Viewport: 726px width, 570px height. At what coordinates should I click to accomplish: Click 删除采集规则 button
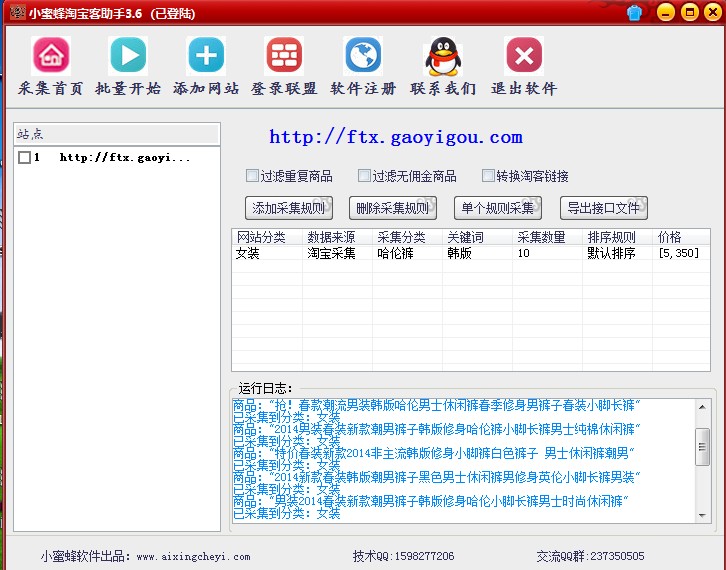(393, 208)
